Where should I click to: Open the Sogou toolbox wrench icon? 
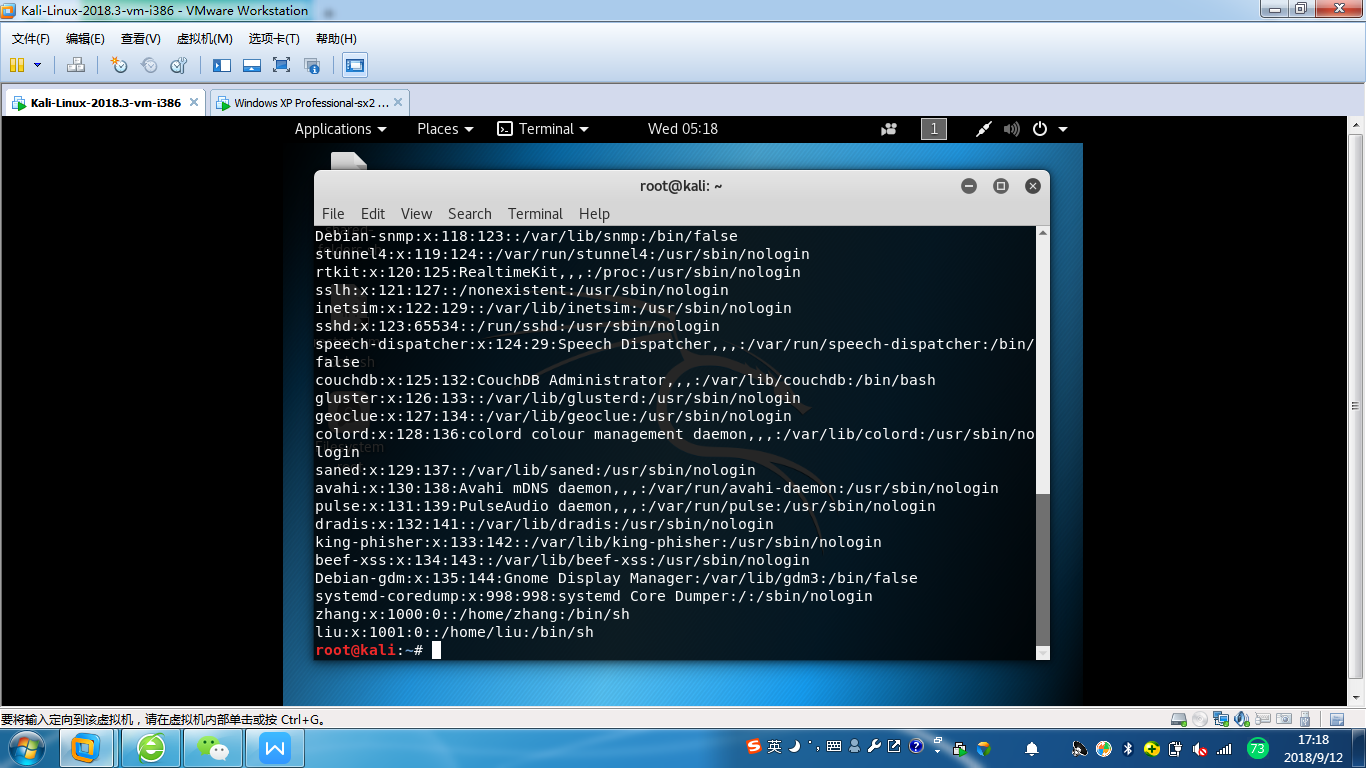click(874, 746)
